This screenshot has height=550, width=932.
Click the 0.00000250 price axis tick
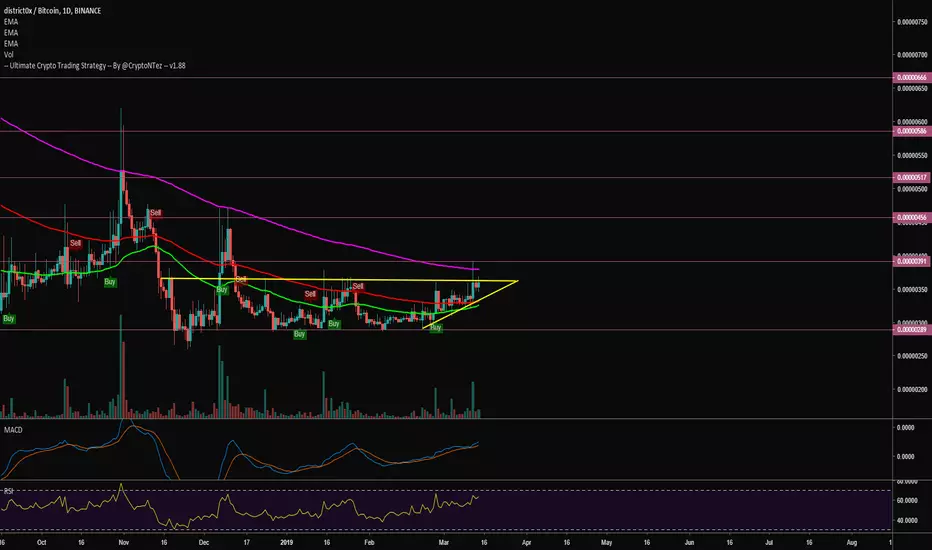(x=912, y=356)
